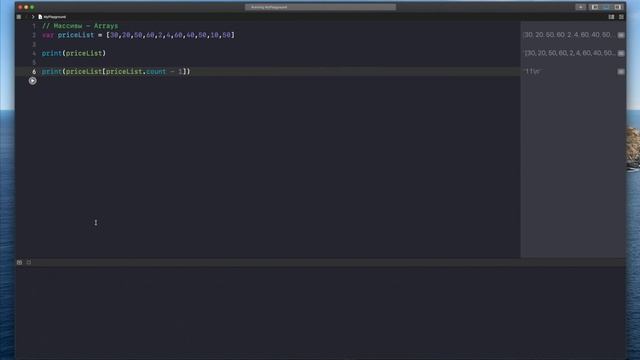The width and height of the screenshot is (640, 360).
Task: Open the Library with the plus button
Action: 580,7
